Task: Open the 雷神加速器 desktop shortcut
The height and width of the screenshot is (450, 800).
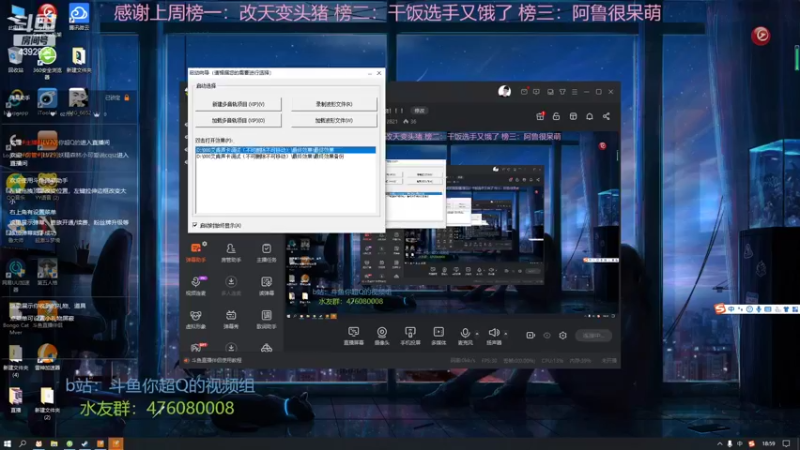Action: pyautogui.click(x=47, y=357)
